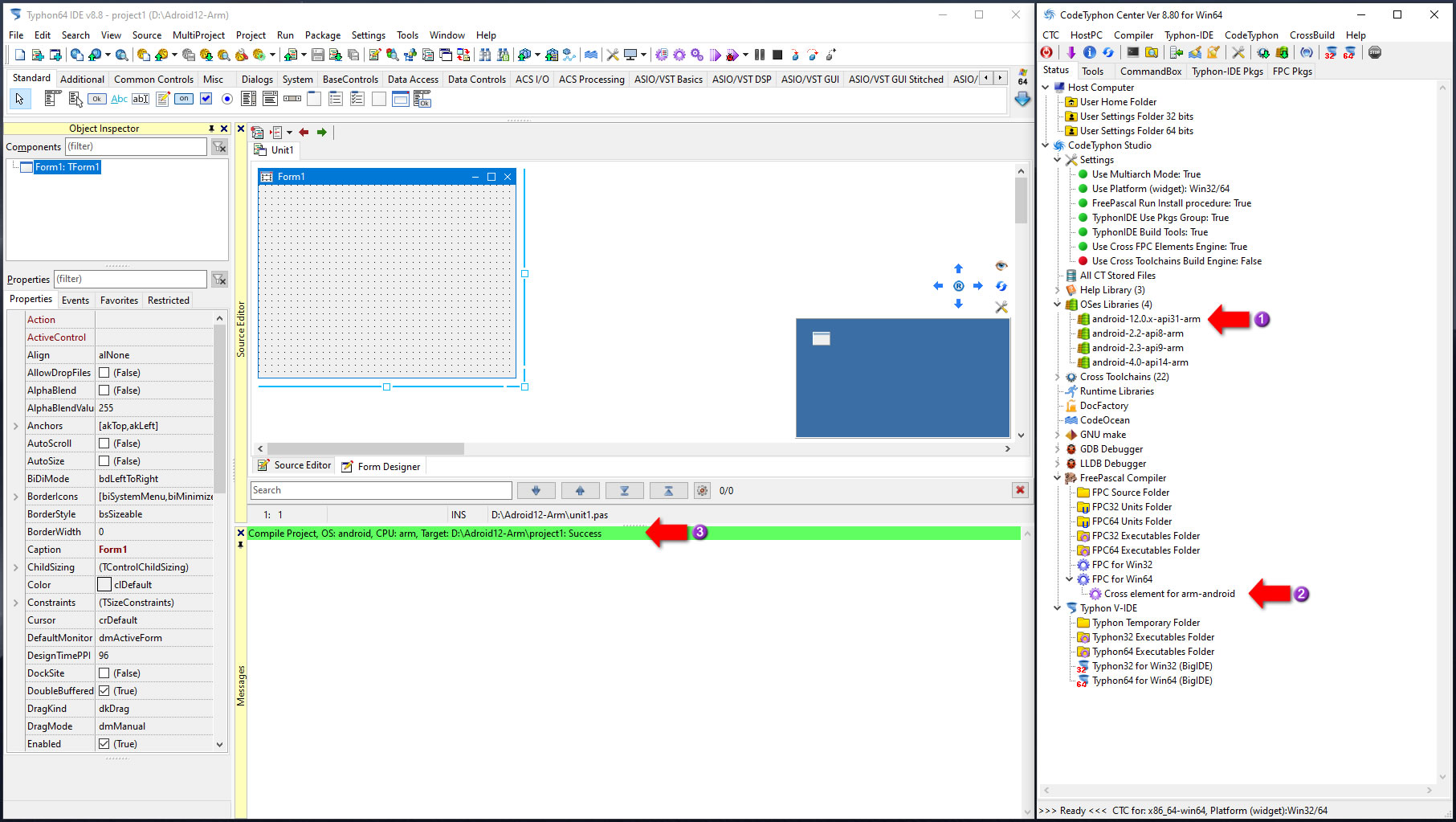Click the terminal console icon in CodeTyphon Center
1456x822 pixels.
tap(1132, 52)
